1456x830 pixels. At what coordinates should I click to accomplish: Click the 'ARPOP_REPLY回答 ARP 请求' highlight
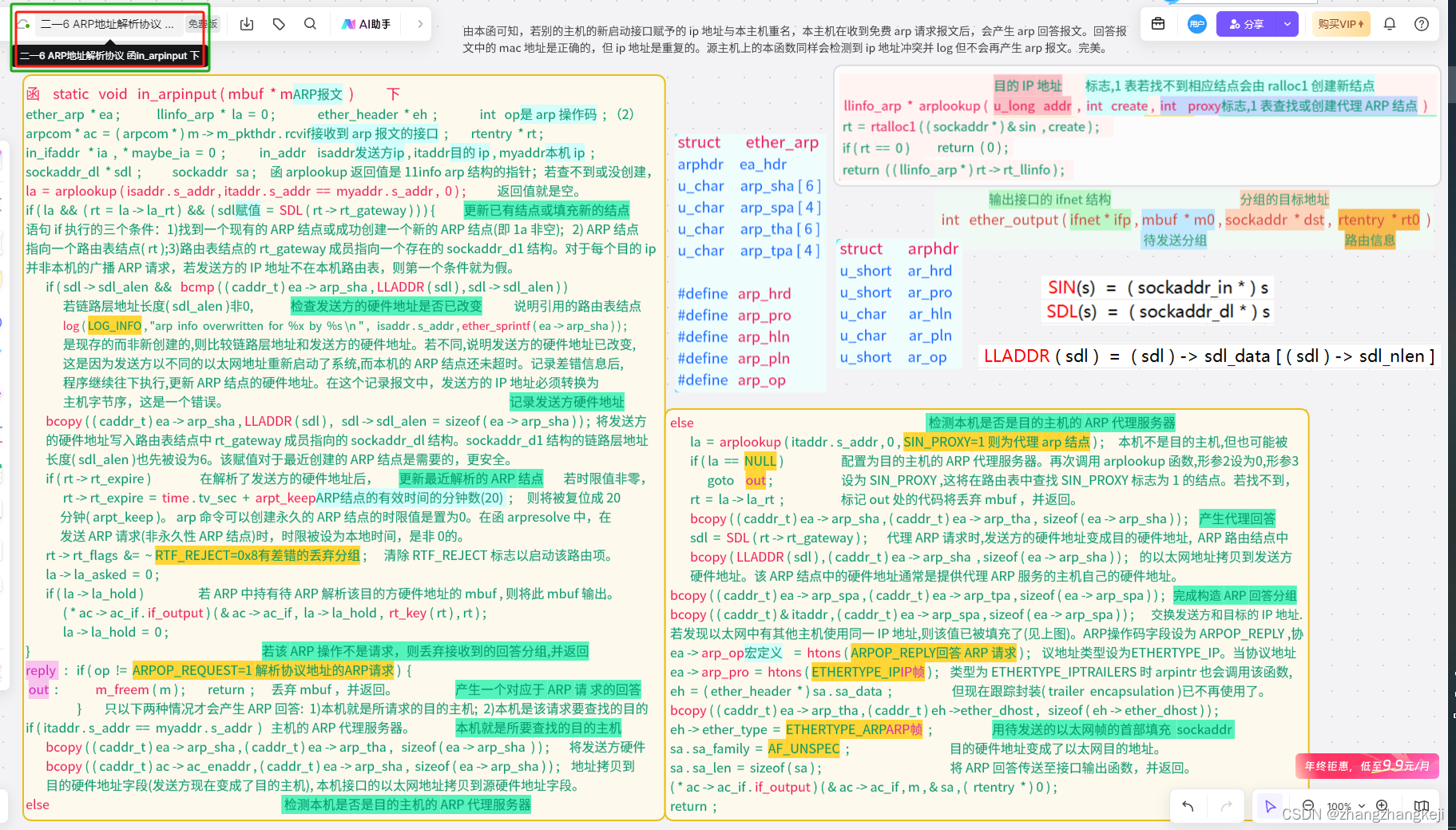(x=934, y=653)
